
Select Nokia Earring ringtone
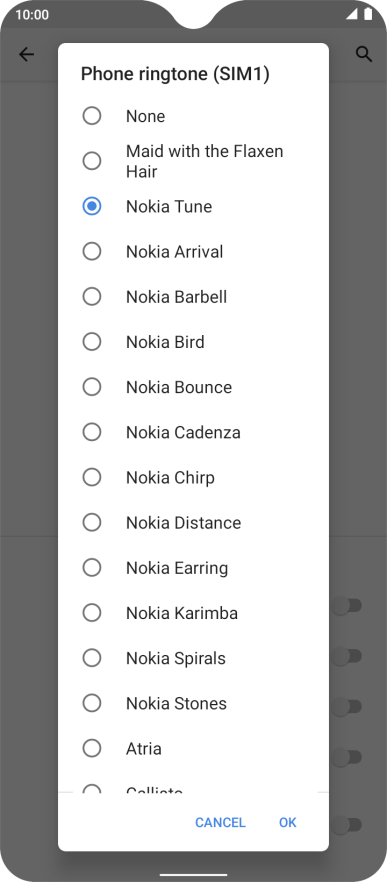[194, 568]
